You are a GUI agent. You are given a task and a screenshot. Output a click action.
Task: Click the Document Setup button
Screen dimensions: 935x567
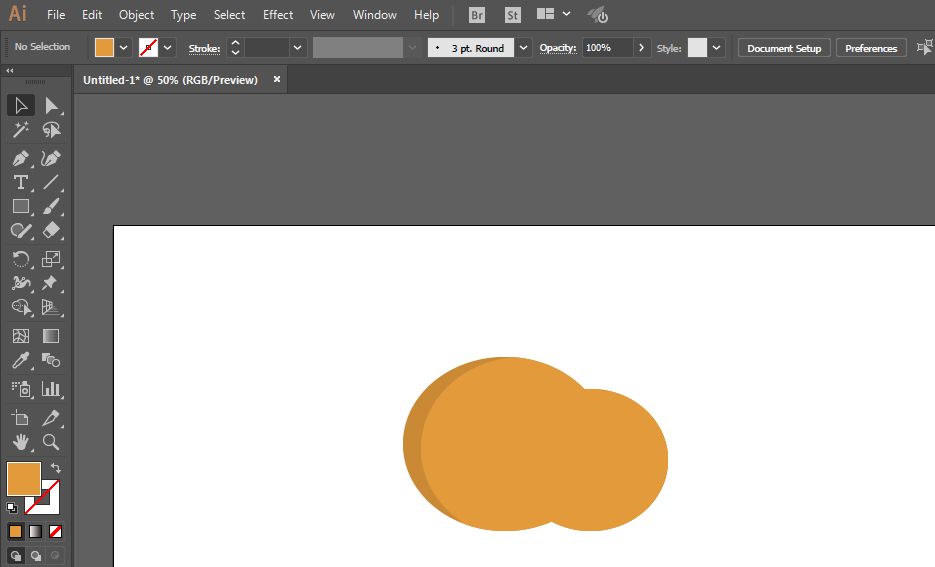point(784,48)
